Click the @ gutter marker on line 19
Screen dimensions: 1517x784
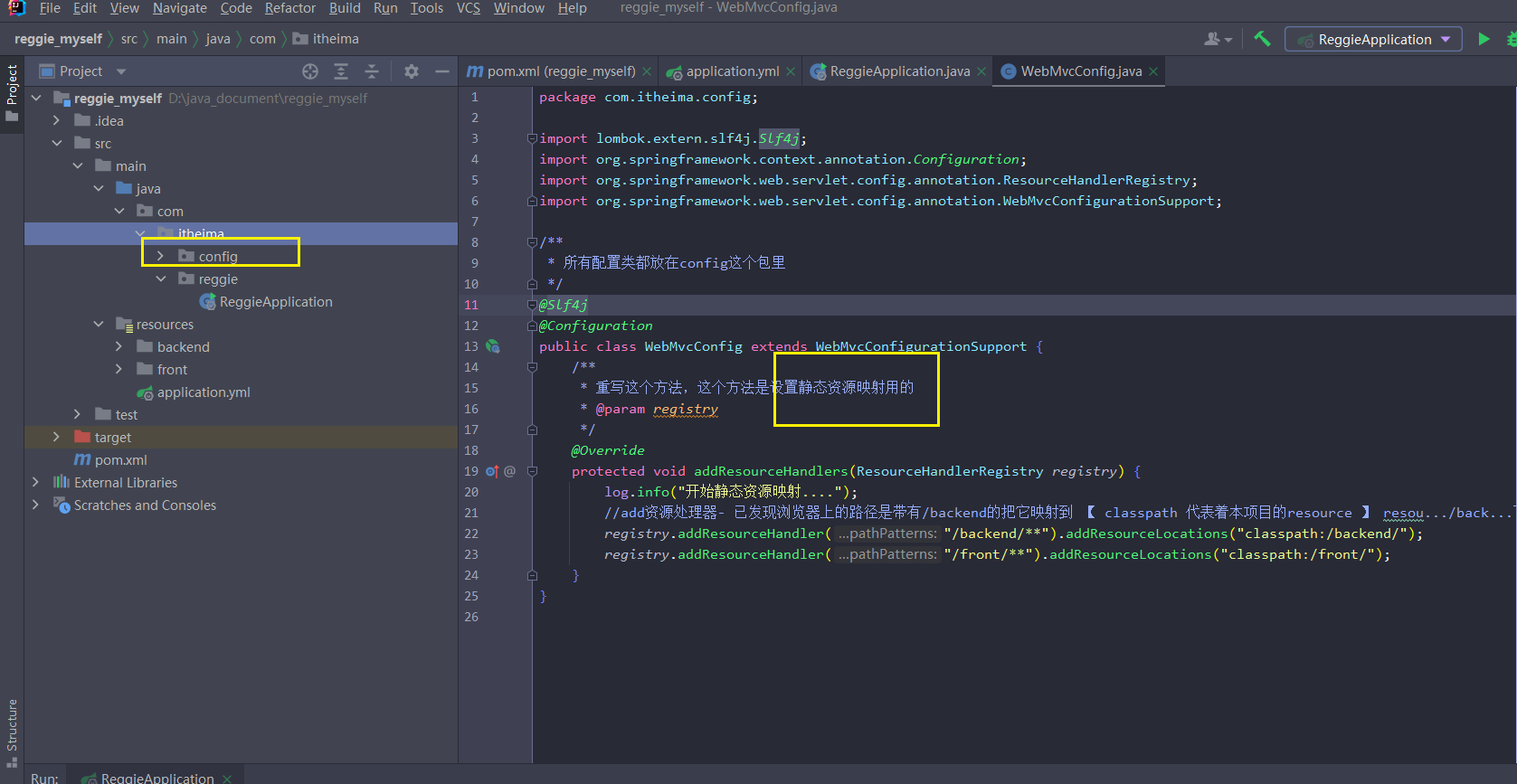[509, 471]
